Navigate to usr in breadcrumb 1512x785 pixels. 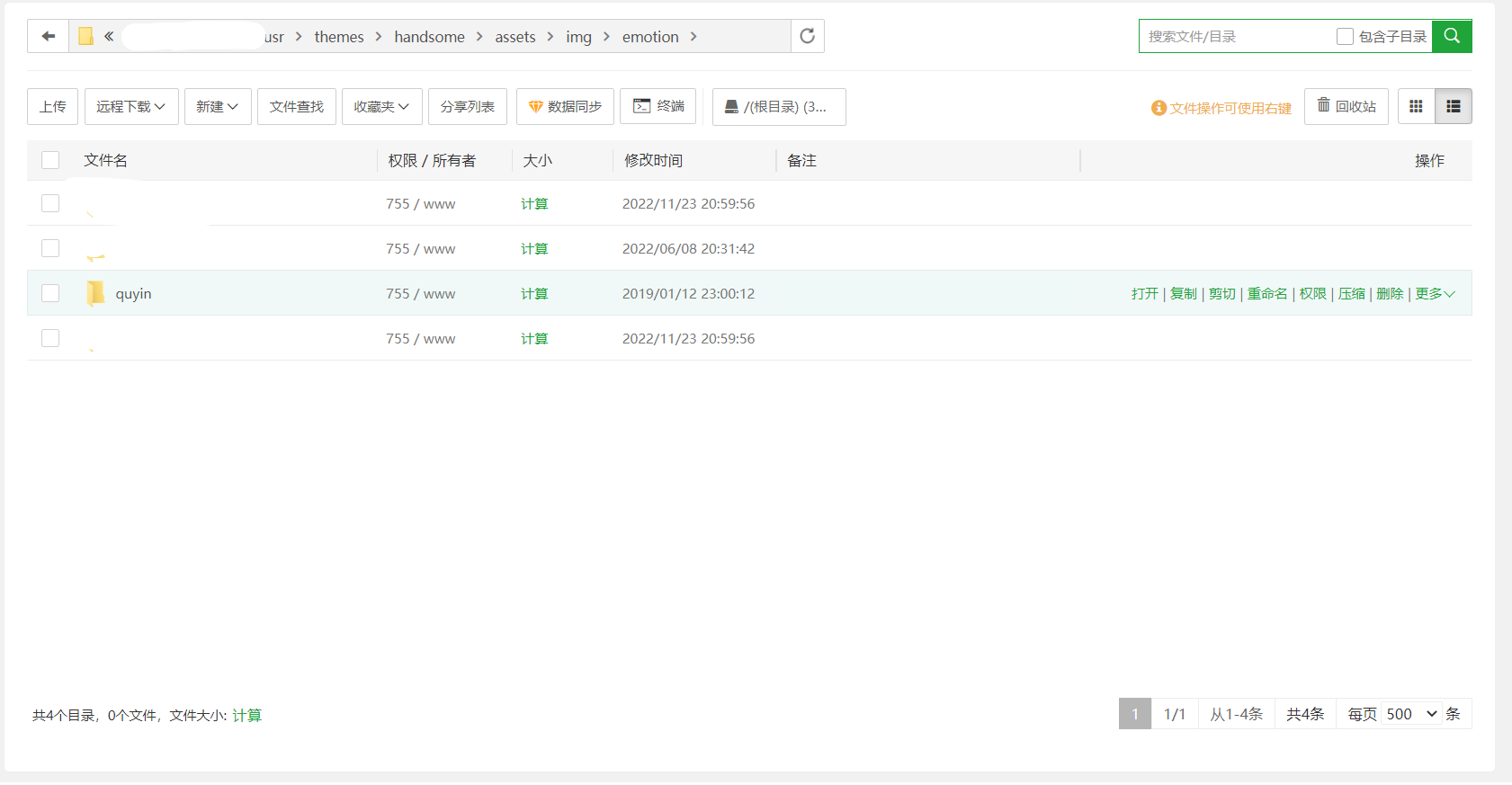pyautogui.click(x=274, y=36)
